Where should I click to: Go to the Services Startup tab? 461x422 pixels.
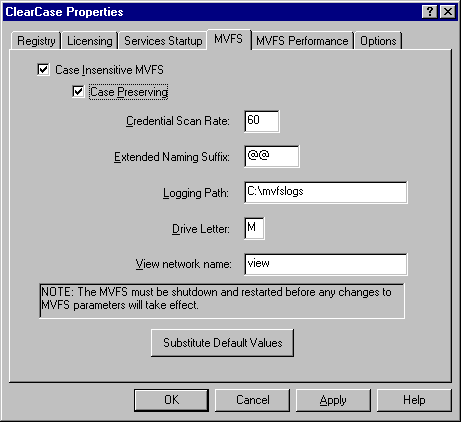(x=163, y=41)
